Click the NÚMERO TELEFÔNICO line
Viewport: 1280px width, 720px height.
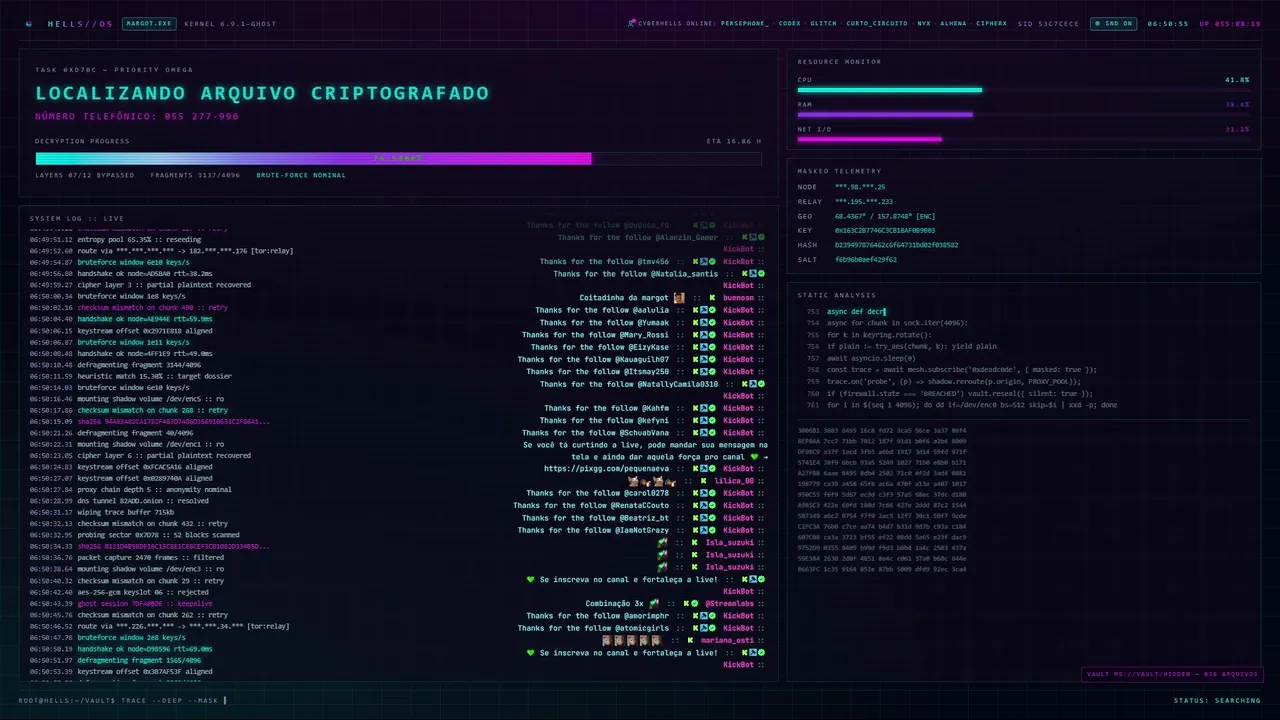pyautogui.click(x=137, y=116)
